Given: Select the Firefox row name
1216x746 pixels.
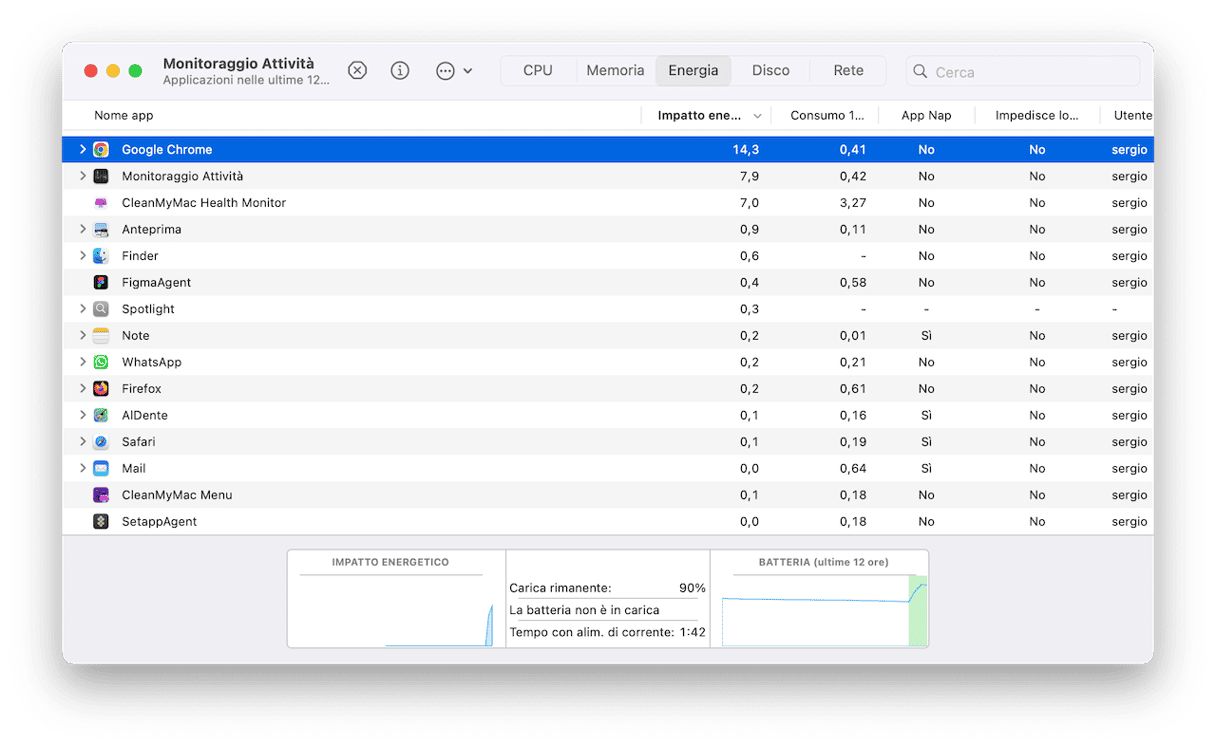Looking at the screenshot, I should tap(142, 389).
